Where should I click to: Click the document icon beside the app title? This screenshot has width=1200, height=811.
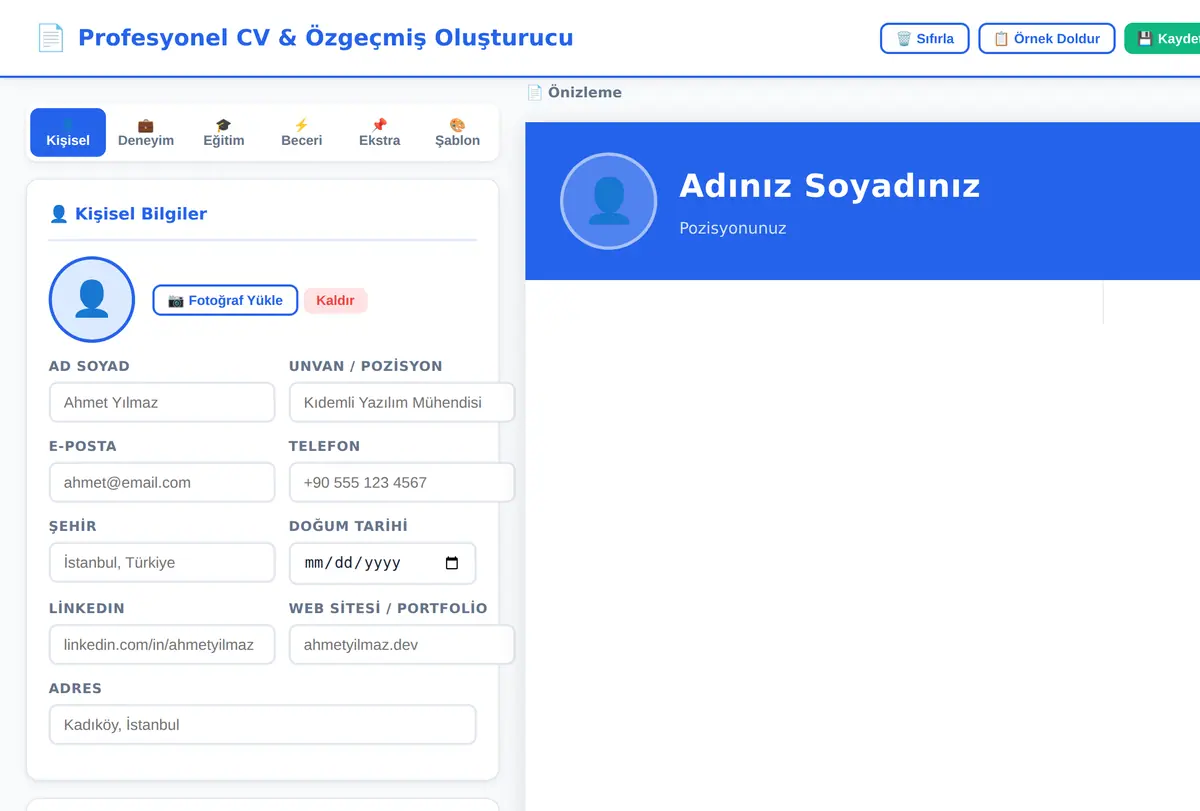click(x=51, y=38)
